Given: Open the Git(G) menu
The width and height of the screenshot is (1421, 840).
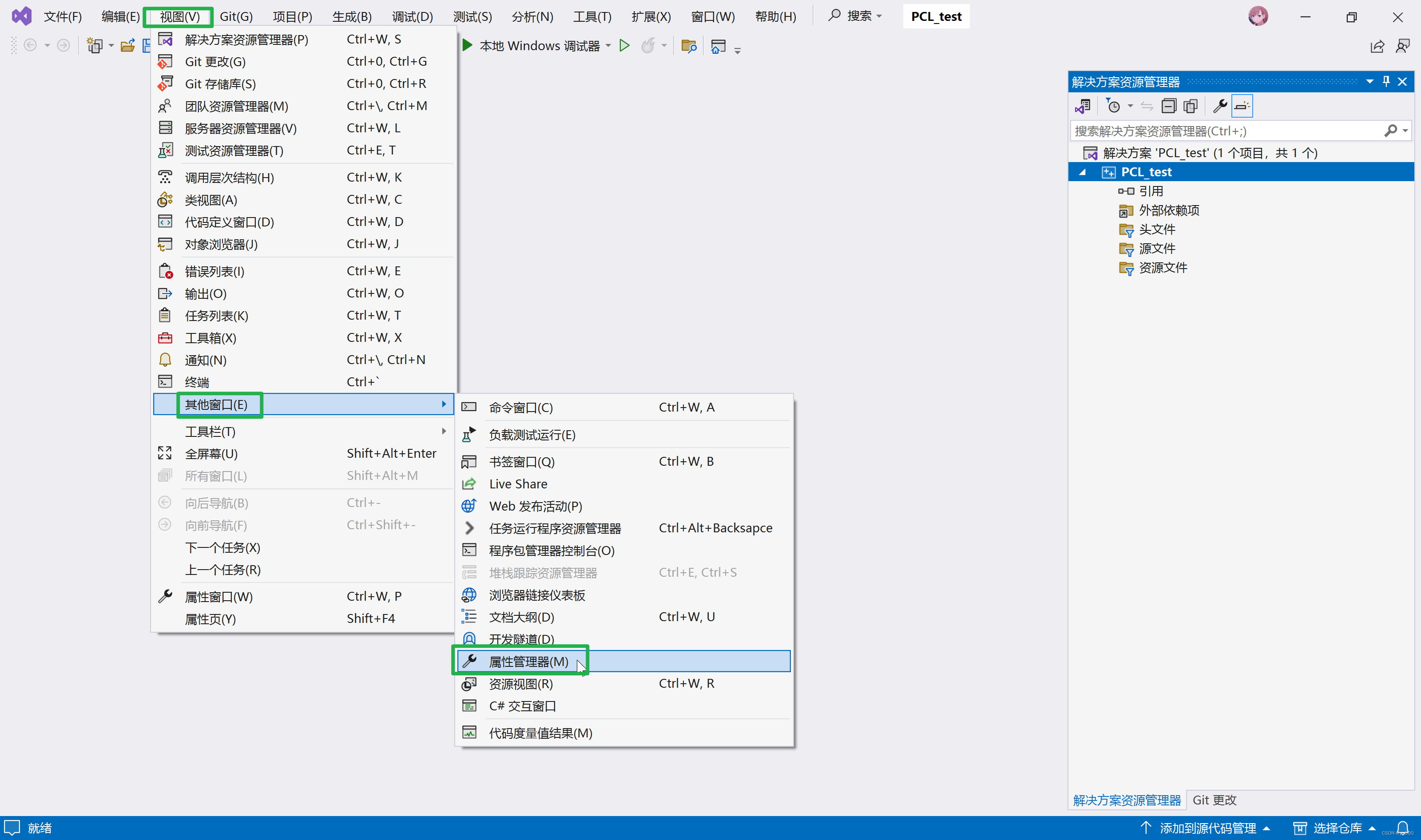Looking at the screenshot, I should click(236, 16).
